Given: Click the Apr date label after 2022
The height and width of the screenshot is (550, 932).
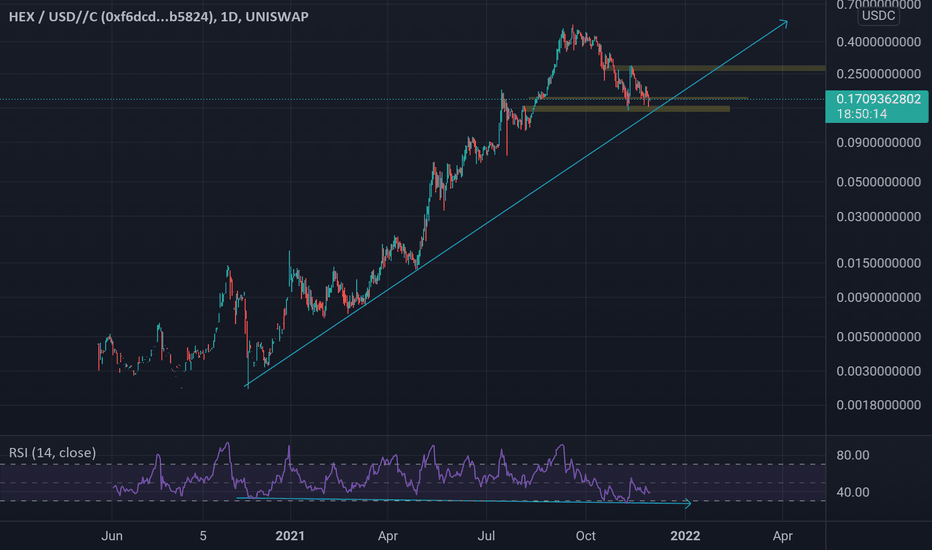Looking at the screenshot, I should [x=783, y=536].
